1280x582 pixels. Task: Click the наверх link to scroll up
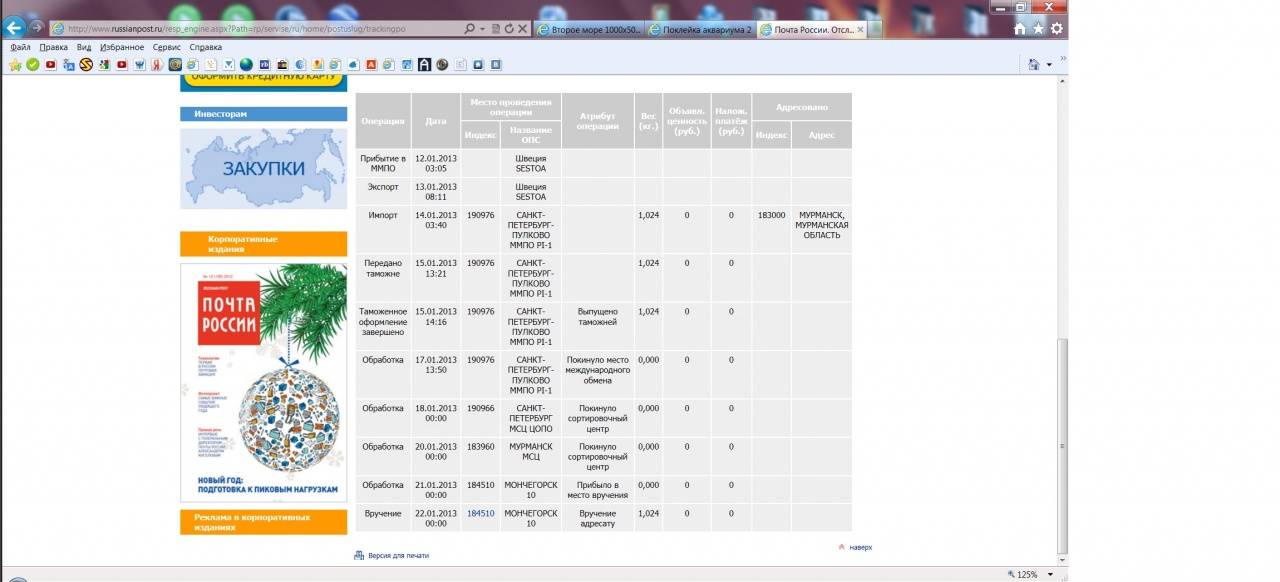(860, 547)
